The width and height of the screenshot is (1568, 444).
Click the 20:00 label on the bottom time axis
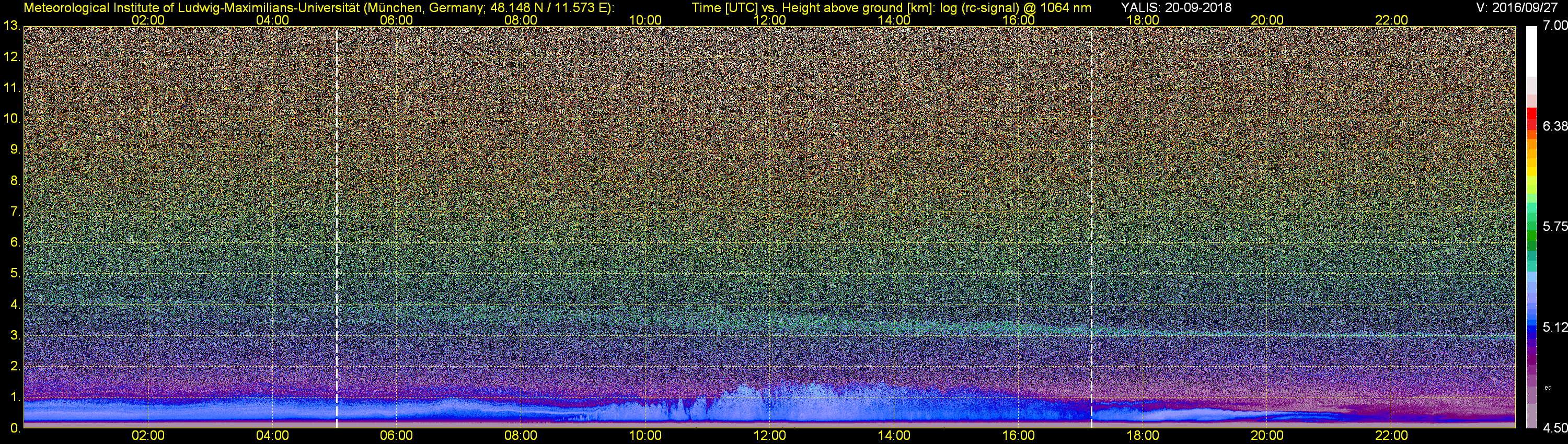pyautogui.click(x=1267, y=436)
